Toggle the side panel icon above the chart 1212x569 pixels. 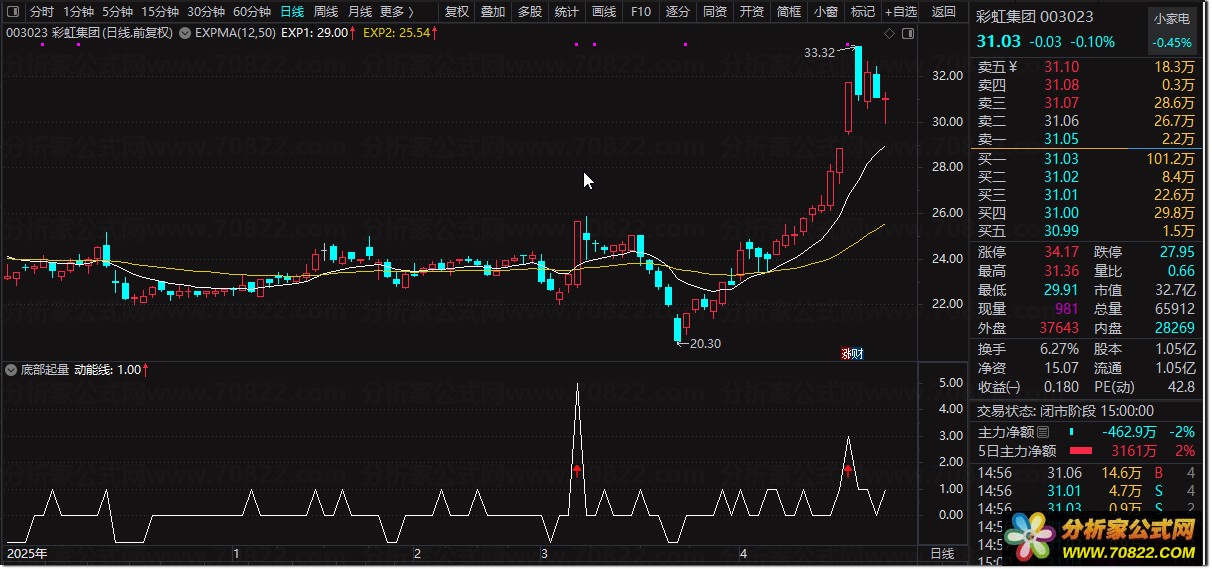click(x=908, y=32)
